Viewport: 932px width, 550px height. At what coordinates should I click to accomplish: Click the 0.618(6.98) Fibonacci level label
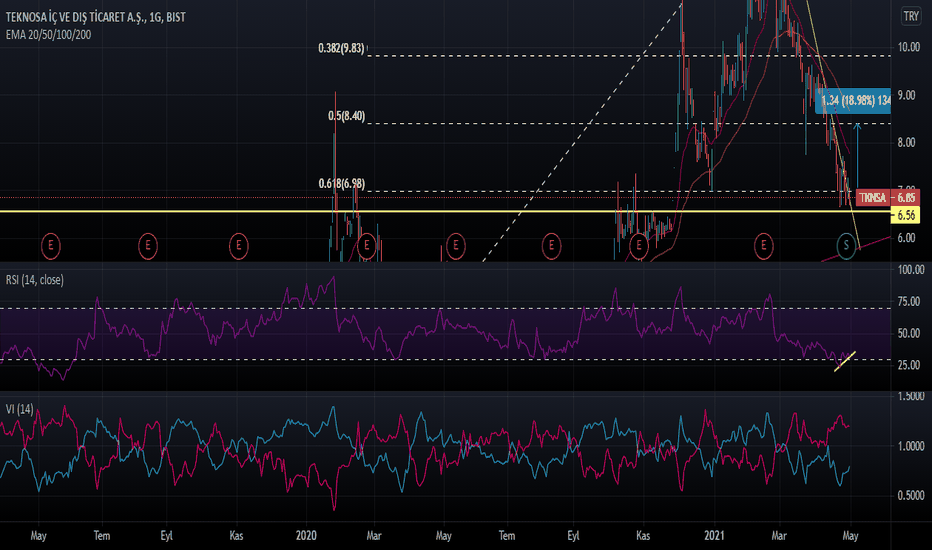(342, 184)
